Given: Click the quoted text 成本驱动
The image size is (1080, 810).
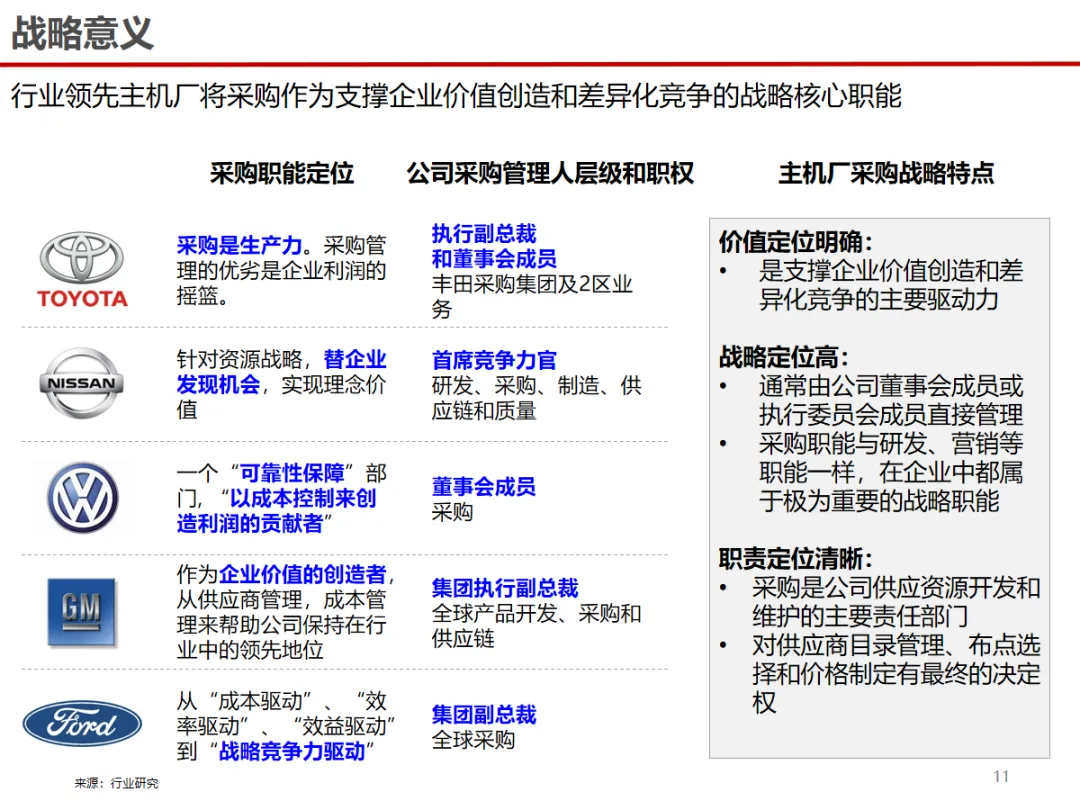Looking at the screenshot, I should (x=260, y=701).
